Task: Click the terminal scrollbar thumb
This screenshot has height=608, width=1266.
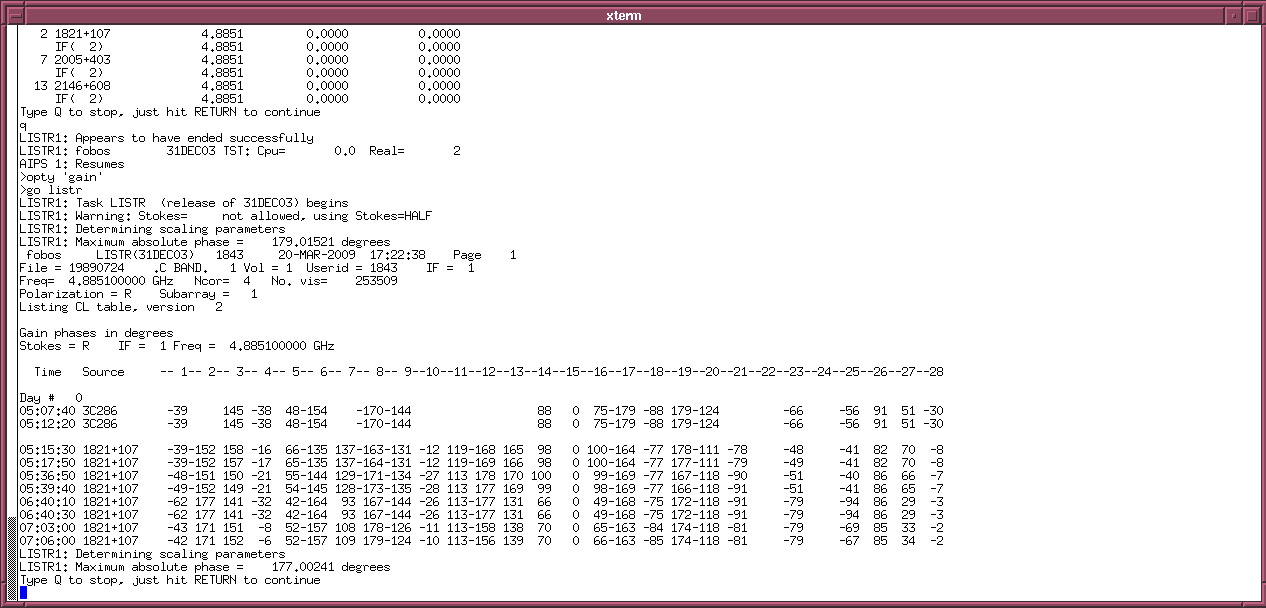Action: pyautogui.click(x=12, y=557)
